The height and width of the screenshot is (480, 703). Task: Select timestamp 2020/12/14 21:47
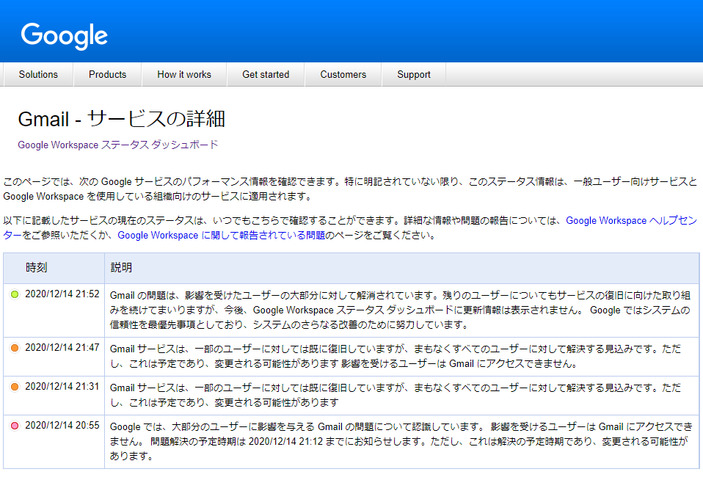tap(62, 347)
